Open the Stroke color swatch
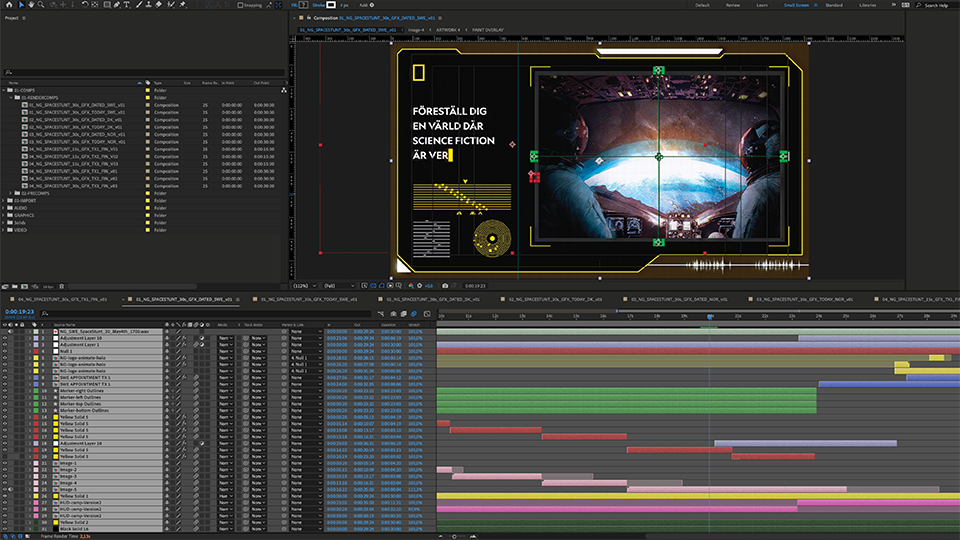960x540 pixels. [x=331, y=5]
